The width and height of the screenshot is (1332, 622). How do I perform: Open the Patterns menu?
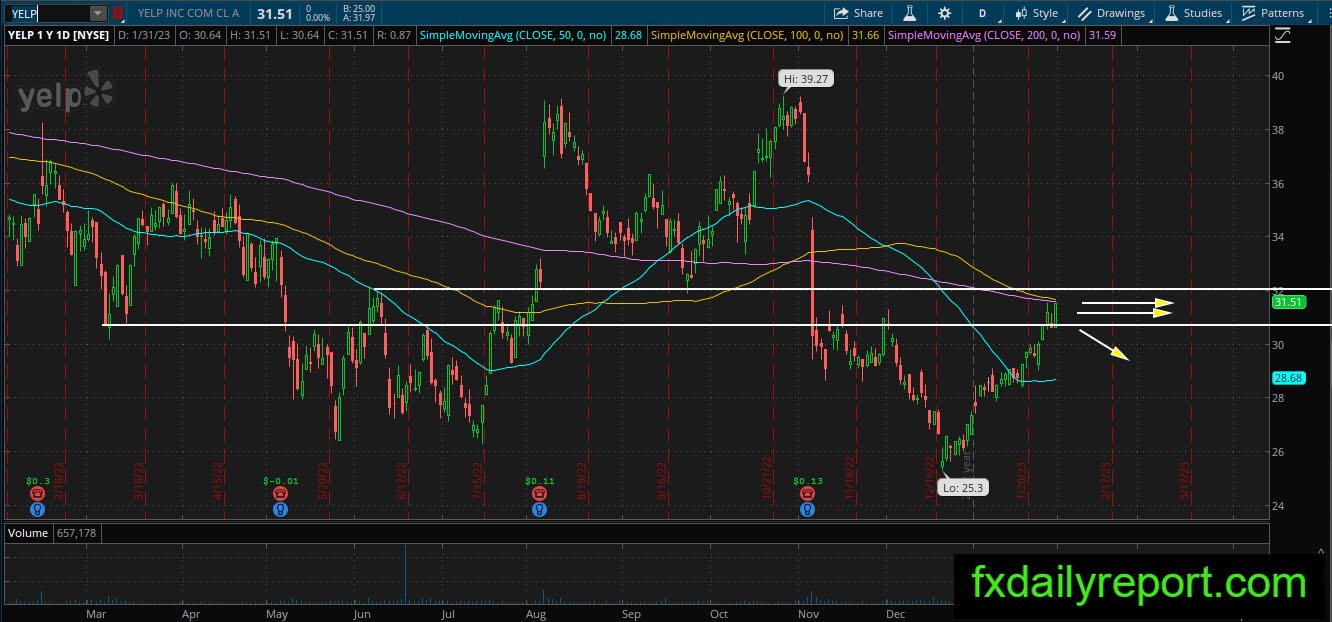coord(1272,13)
